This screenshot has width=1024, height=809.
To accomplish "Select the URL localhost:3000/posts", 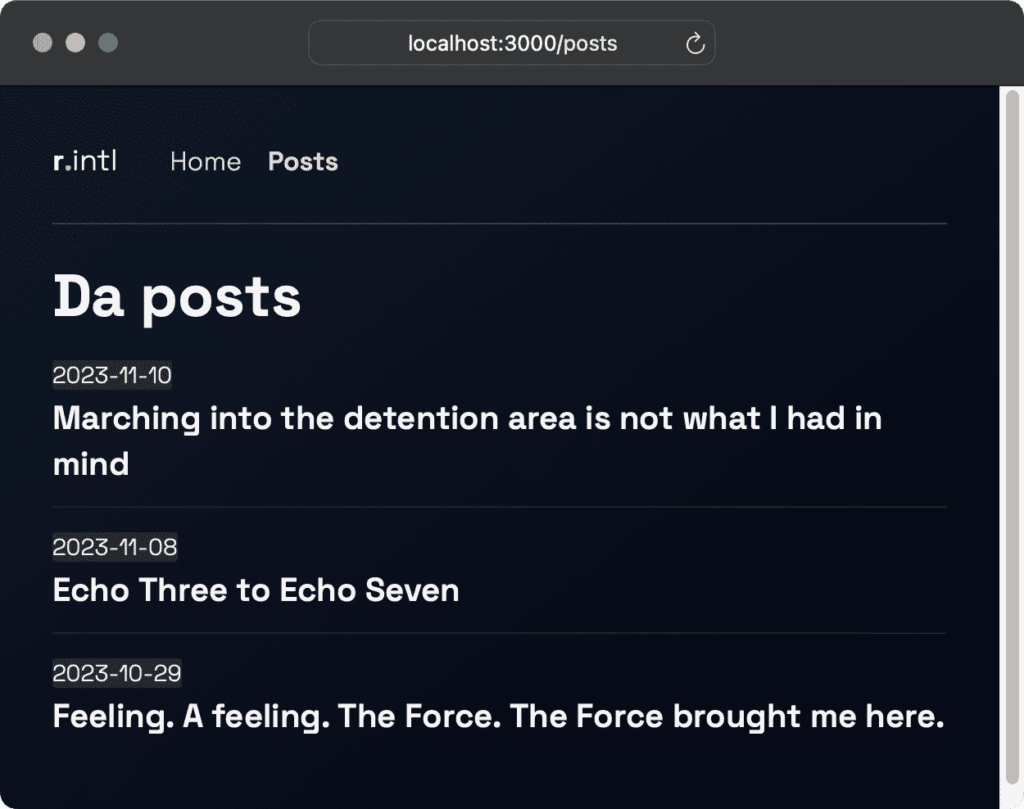I will pyautogui.click(x=511, y=43).
